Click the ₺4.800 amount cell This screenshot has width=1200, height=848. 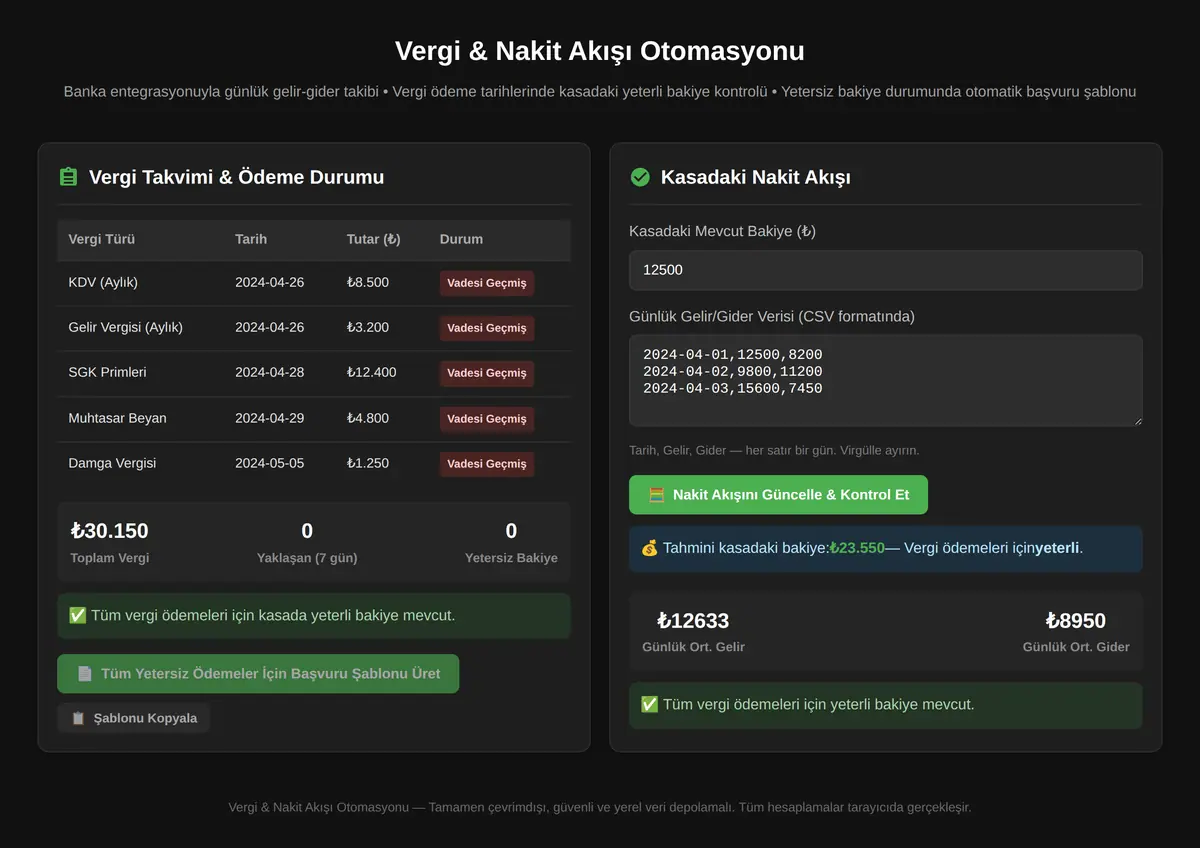[368, 418]
